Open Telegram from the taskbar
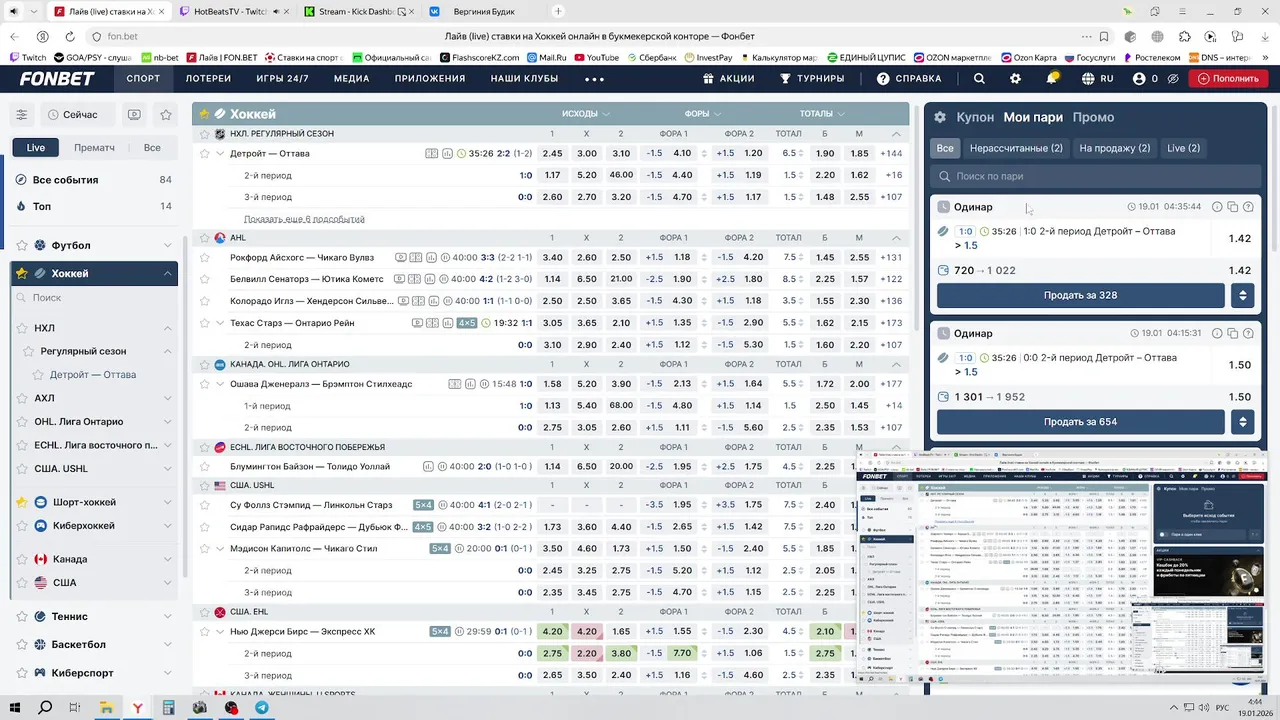 261,707
